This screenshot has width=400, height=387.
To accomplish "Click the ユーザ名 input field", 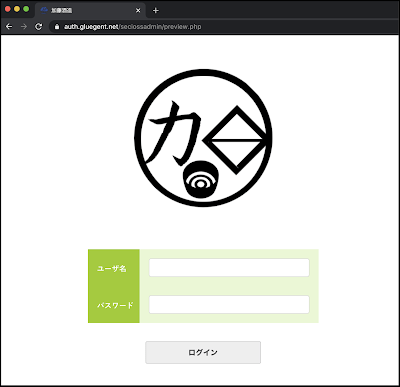I will point(229,267).
